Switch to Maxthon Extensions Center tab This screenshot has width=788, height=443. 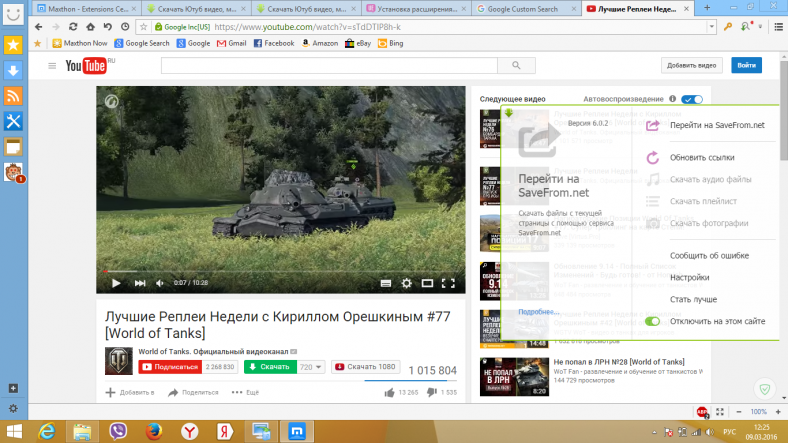tap(87, 9)
